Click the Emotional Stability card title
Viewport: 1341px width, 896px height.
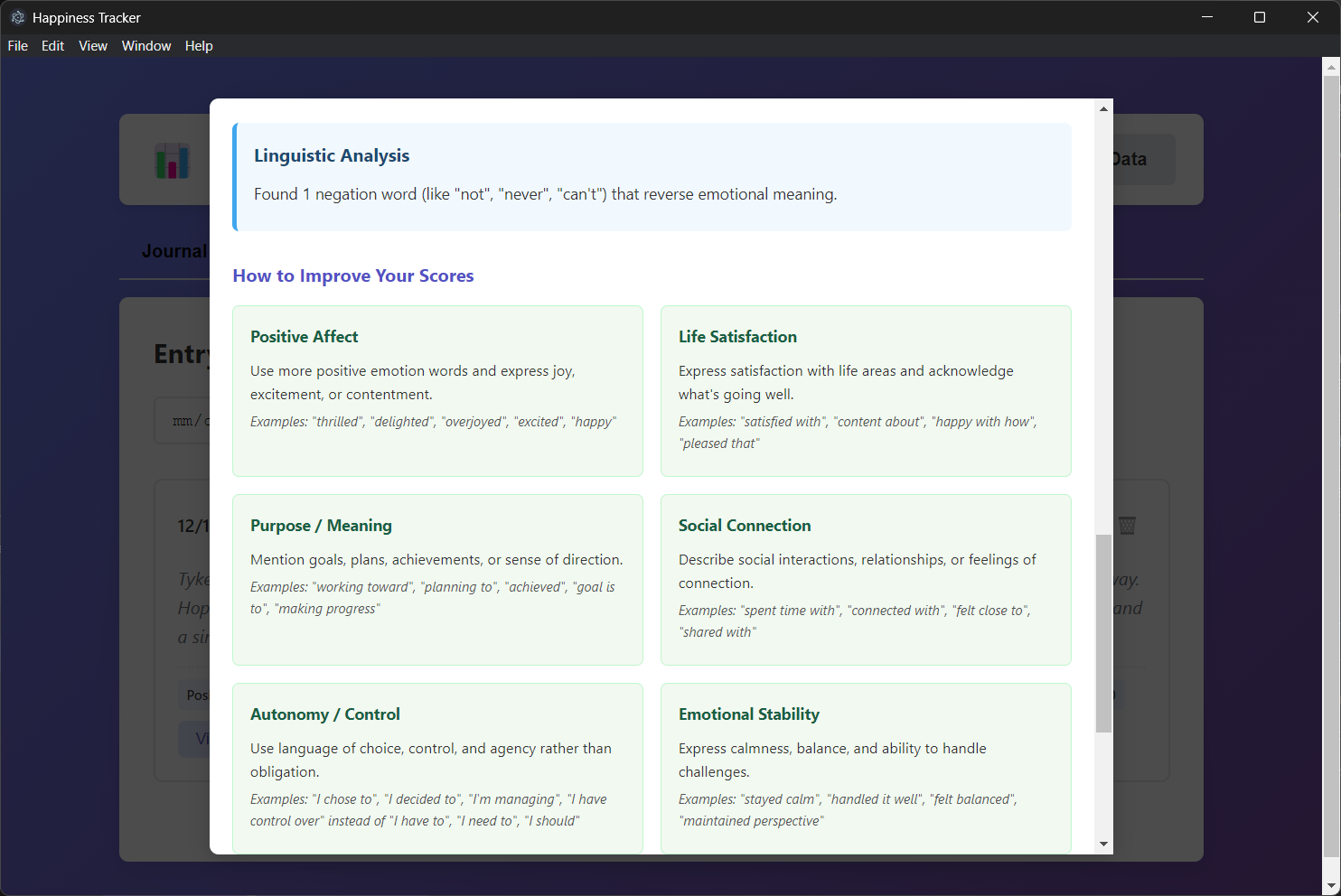[749, 714]
